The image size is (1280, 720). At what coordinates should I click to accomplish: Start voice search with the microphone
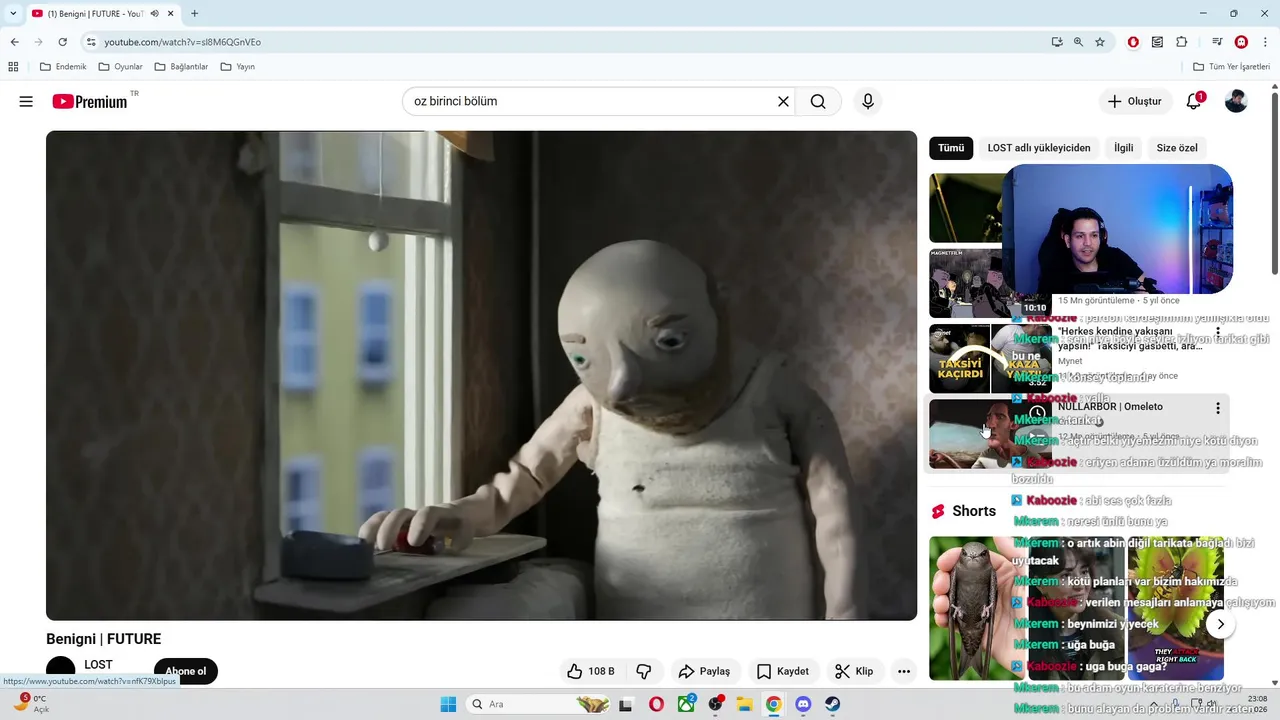[x=867, y=101]
